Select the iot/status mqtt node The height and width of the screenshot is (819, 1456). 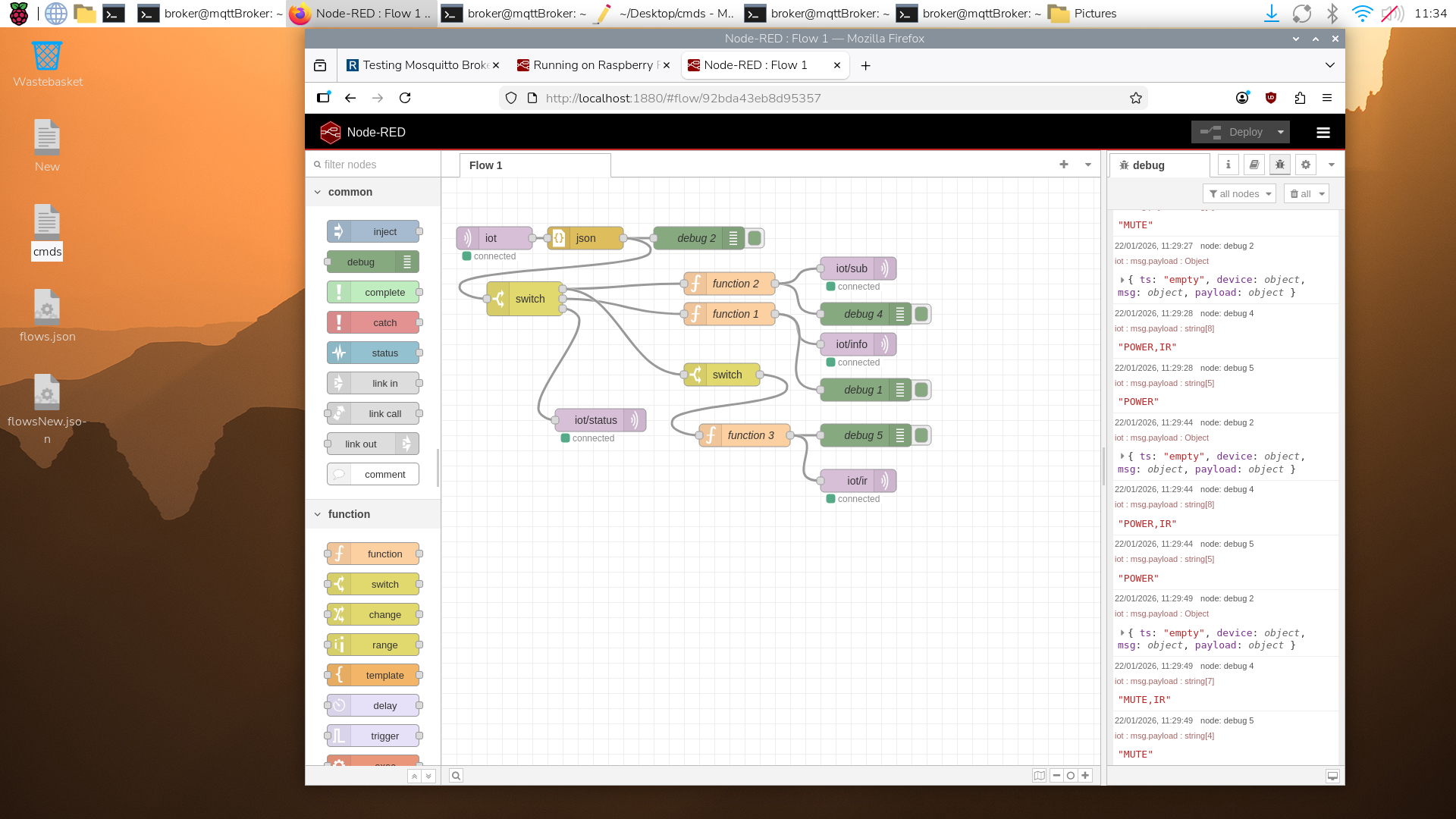(601, 420)
